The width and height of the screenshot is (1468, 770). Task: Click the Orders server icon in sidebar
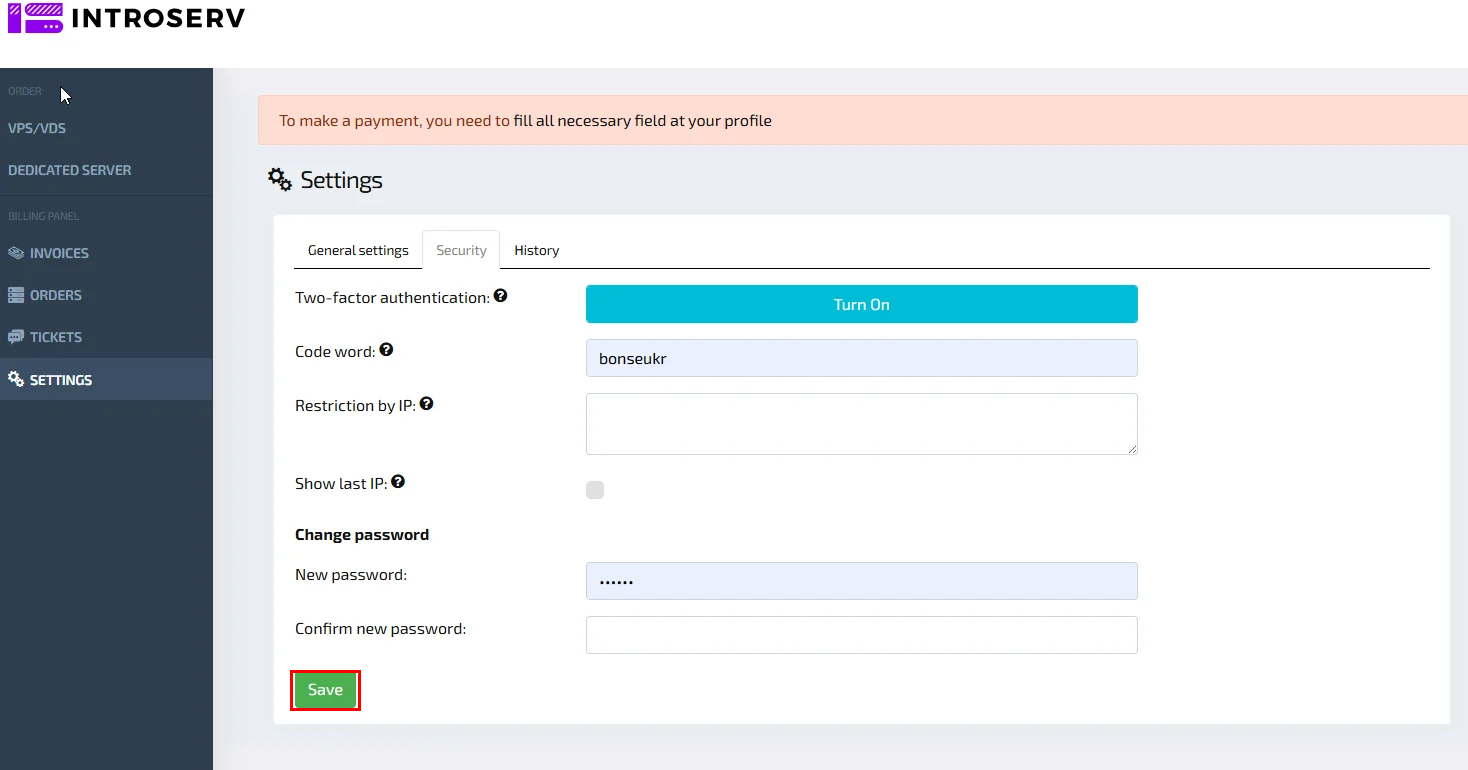pyautogui.click(x=16, y=295)
